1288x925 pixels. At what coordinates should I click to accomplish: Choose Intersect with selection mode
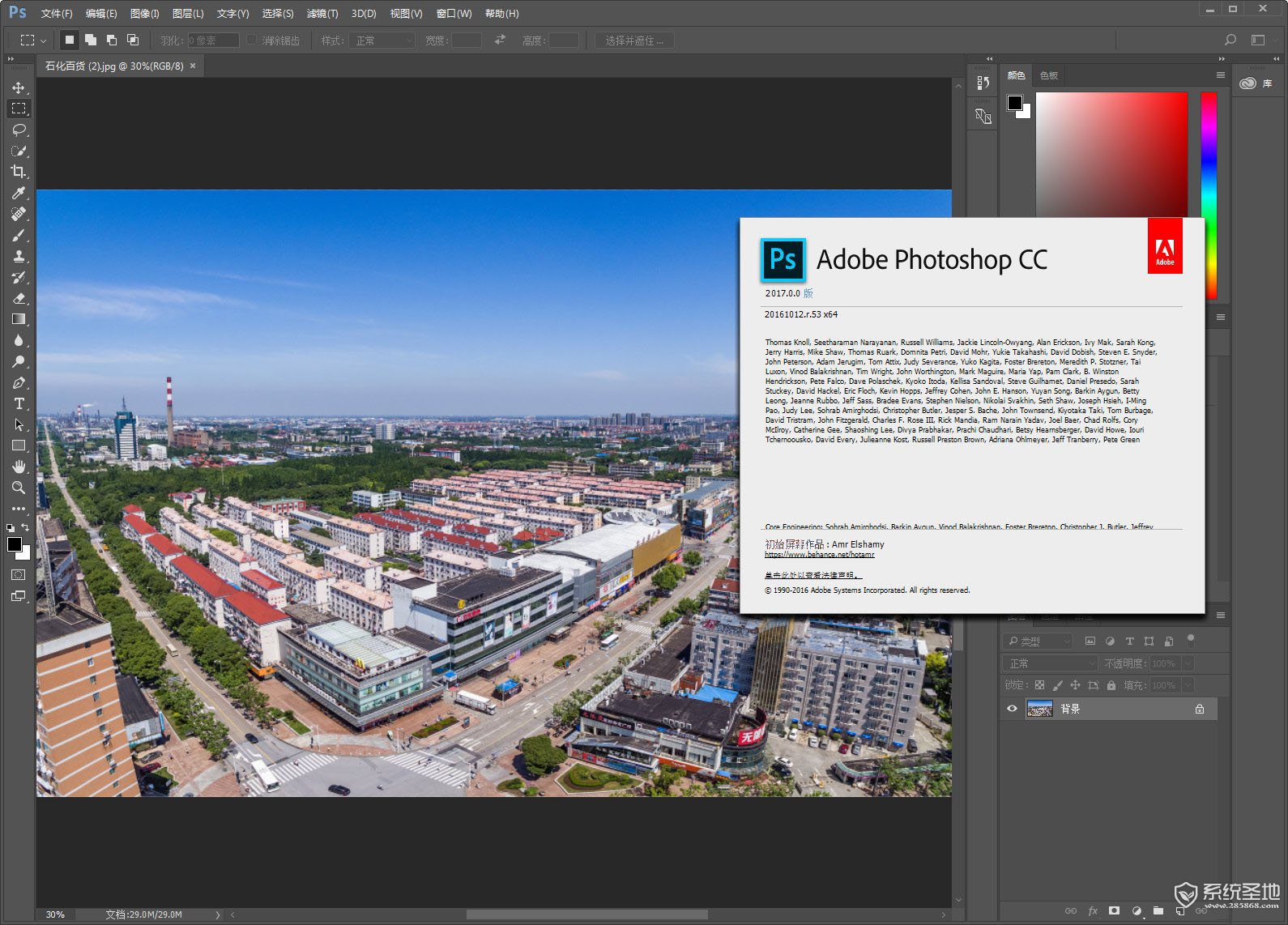133,40
